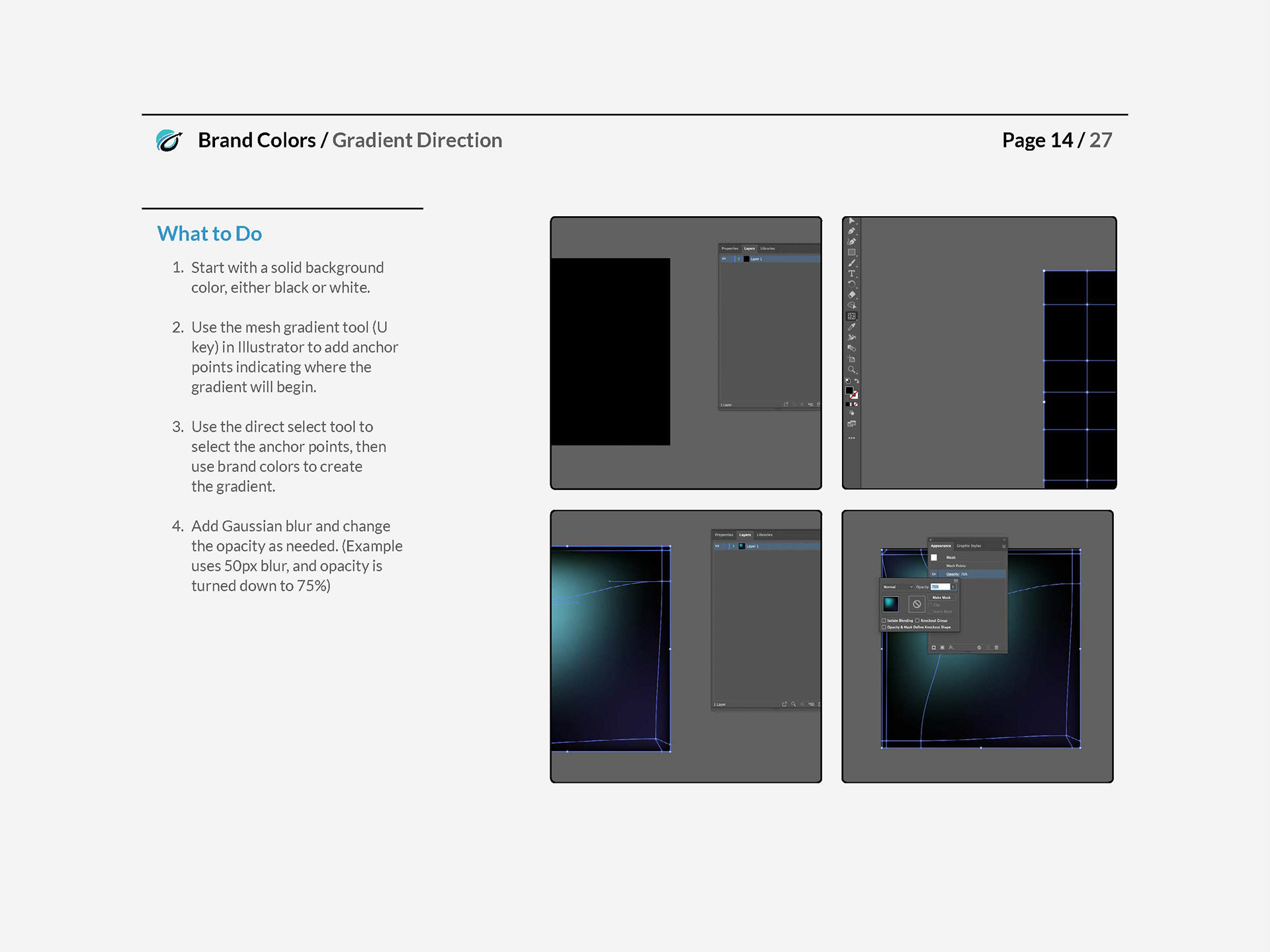Check the Isolate Blending checkbox
Viewport: 1270px width, 952px height.
(884, 620)
